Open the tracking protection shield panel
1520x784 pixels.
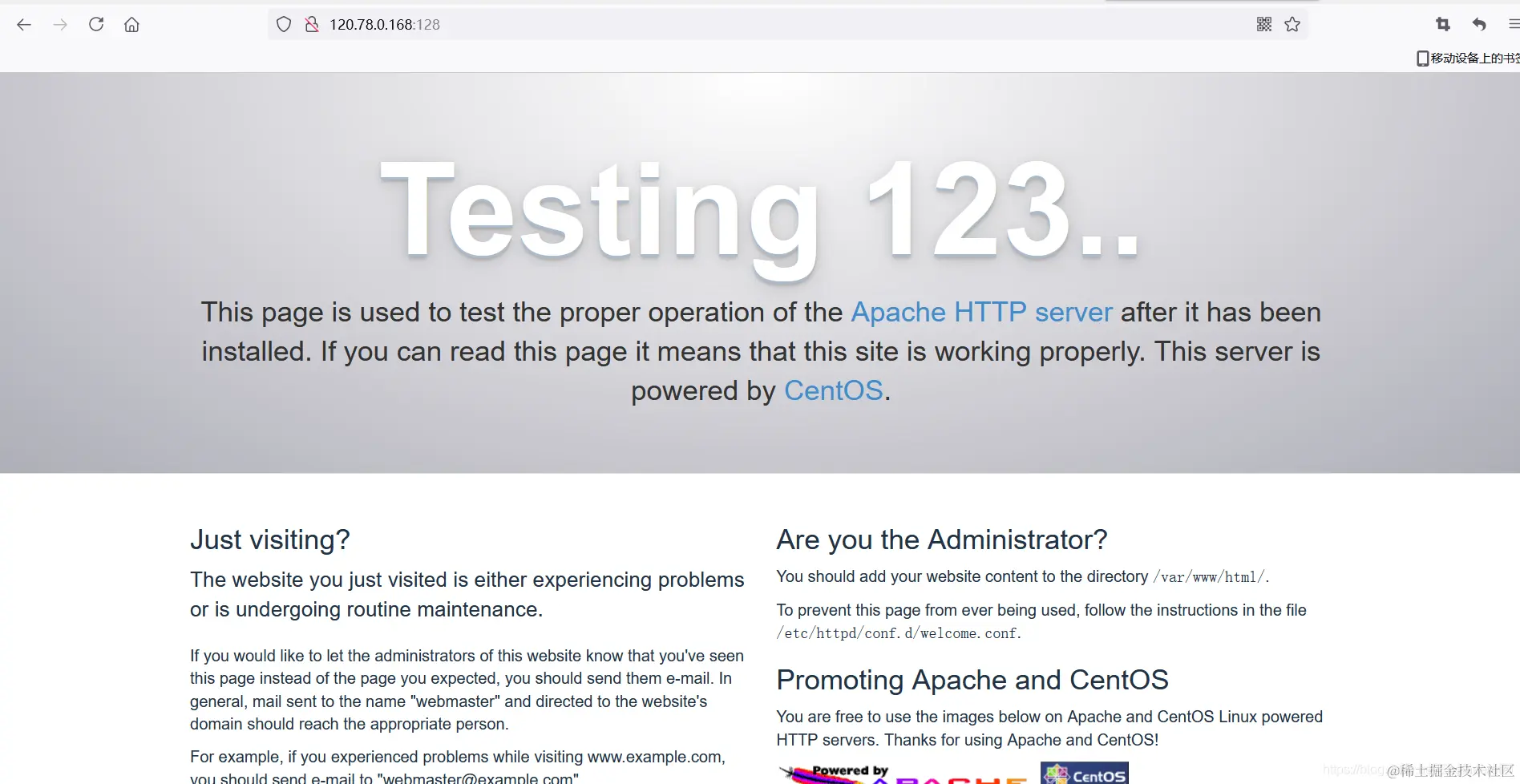[284, 25]
